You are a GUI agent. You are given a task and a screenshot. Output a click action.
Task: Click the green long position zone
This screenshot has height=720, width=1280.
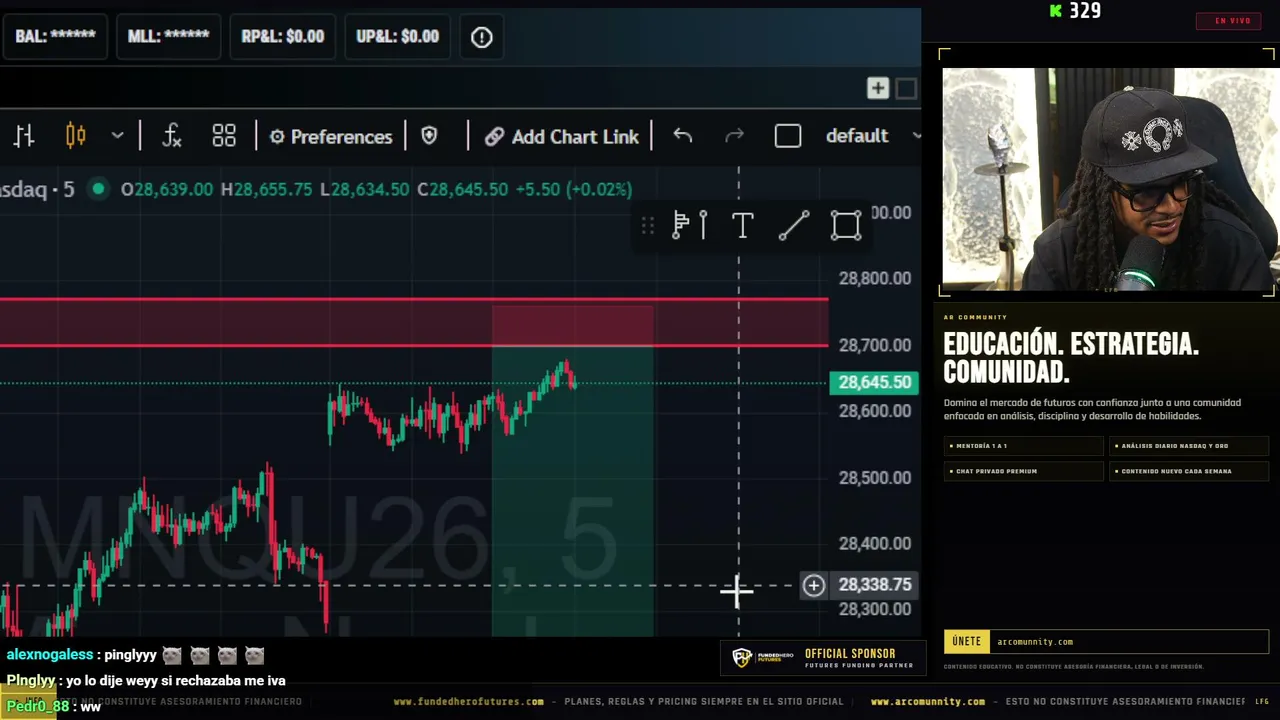[x=572, y=490]
